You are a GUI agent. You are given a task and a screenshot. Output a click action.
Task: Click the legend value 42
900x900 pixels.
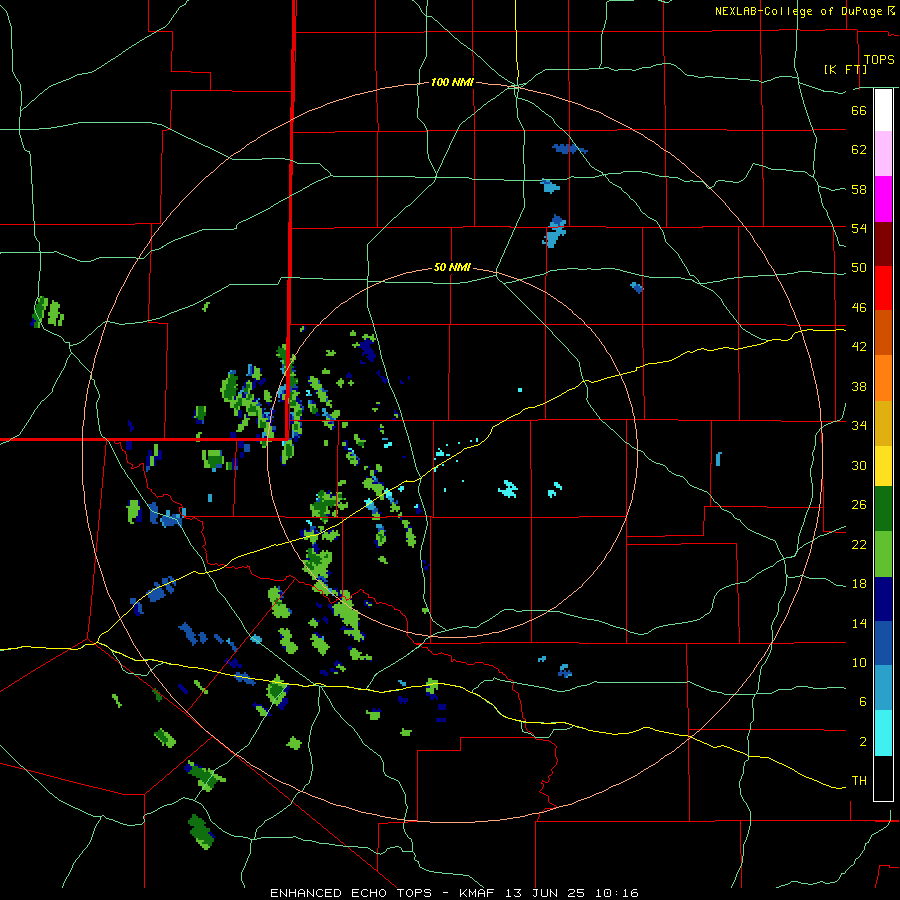coord(859,347)
